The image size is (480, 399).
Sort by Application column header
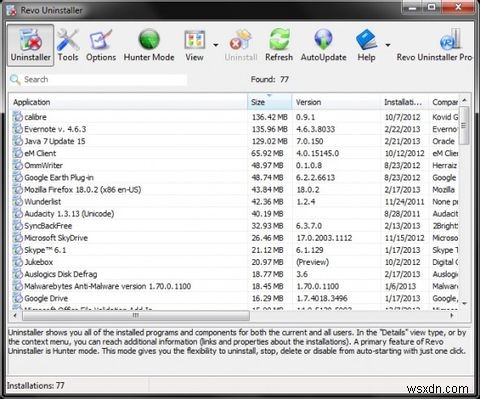tap(128, 102)
